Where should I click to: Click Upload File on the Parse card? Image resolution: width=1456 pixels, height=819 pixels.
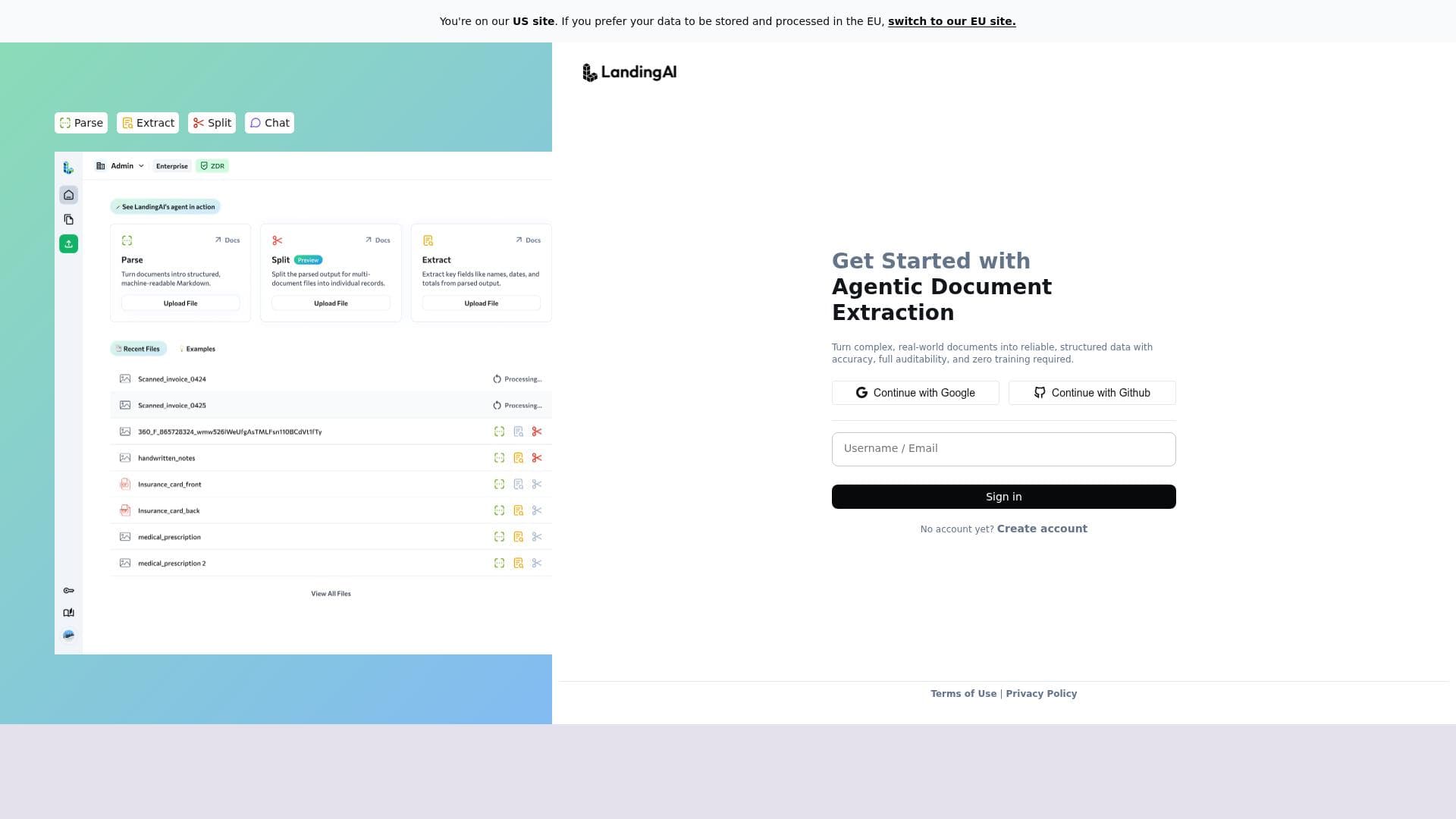(x=180, y=303)
